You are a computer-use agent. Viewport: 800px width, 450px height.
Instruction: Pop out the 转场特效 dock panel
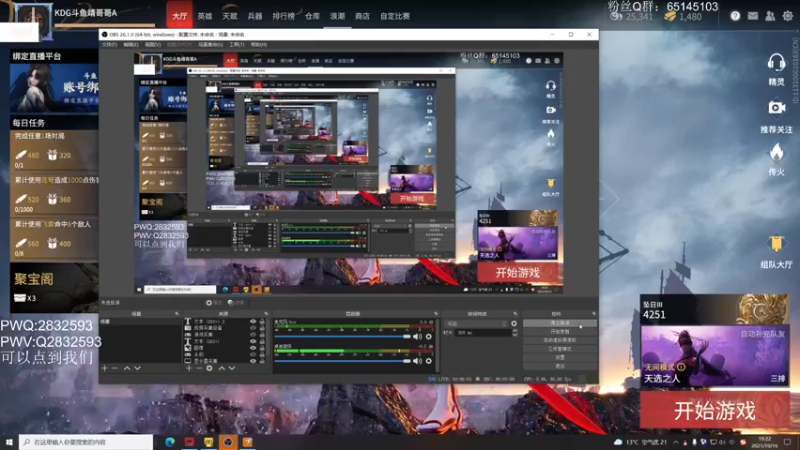pyautogui.click(x=515, y=314)
